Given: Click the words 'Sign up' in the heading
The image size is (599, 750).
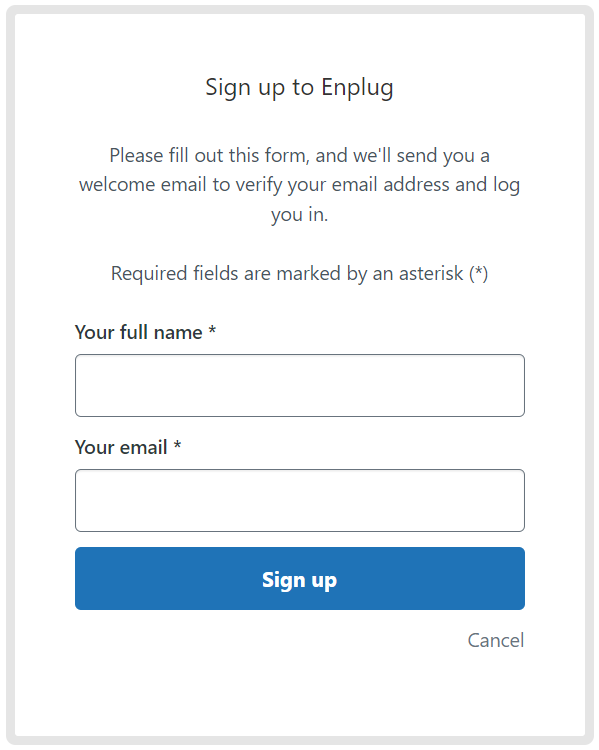Looking at the screenshot, I should (x=245, y=89).
